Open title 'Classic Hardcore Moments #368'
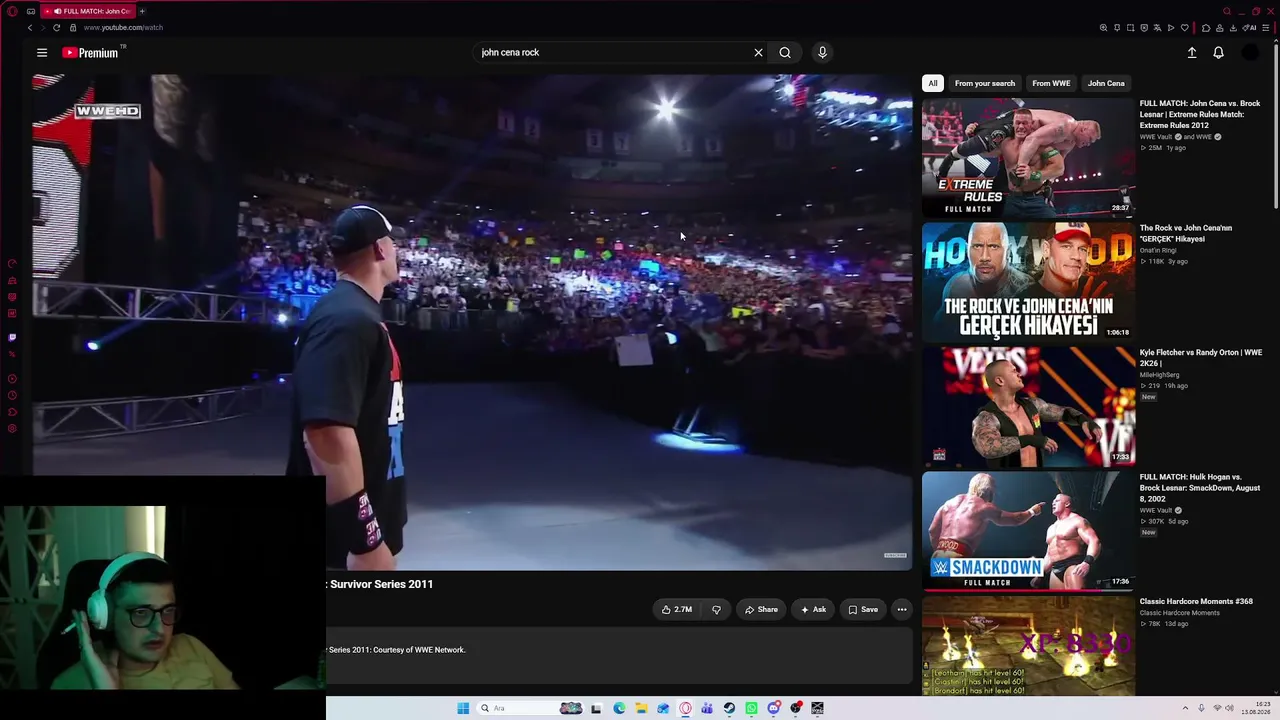Screen dimensions: 1280x720 [x=1196, y=602]
